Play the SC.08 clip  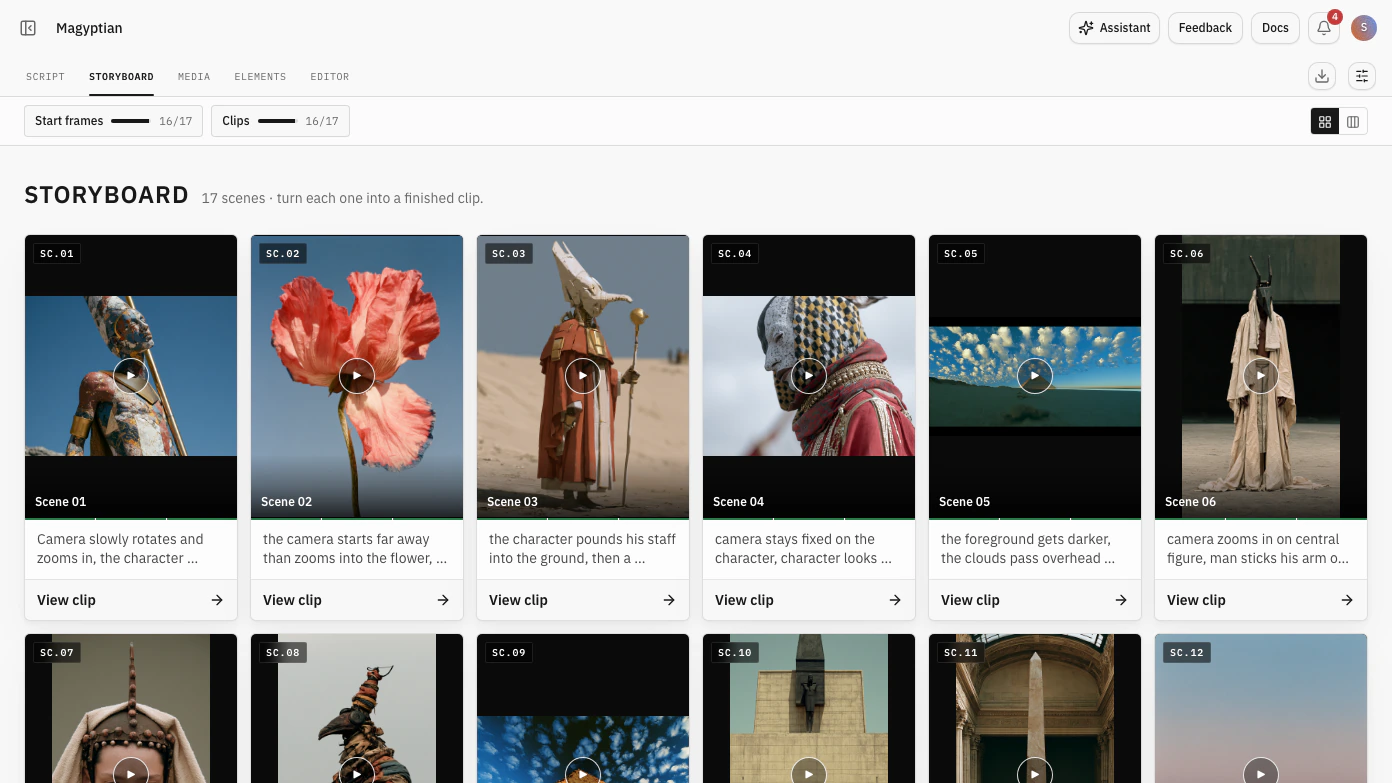357,773
